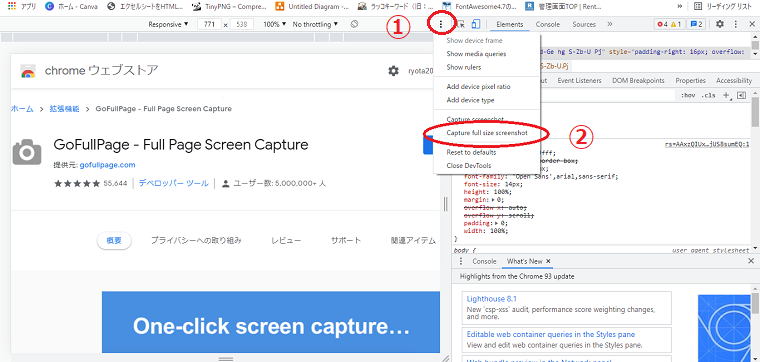Open errors and warnings counter badge
The height and width of the screenshot is (362, 760).
(669, 24)
